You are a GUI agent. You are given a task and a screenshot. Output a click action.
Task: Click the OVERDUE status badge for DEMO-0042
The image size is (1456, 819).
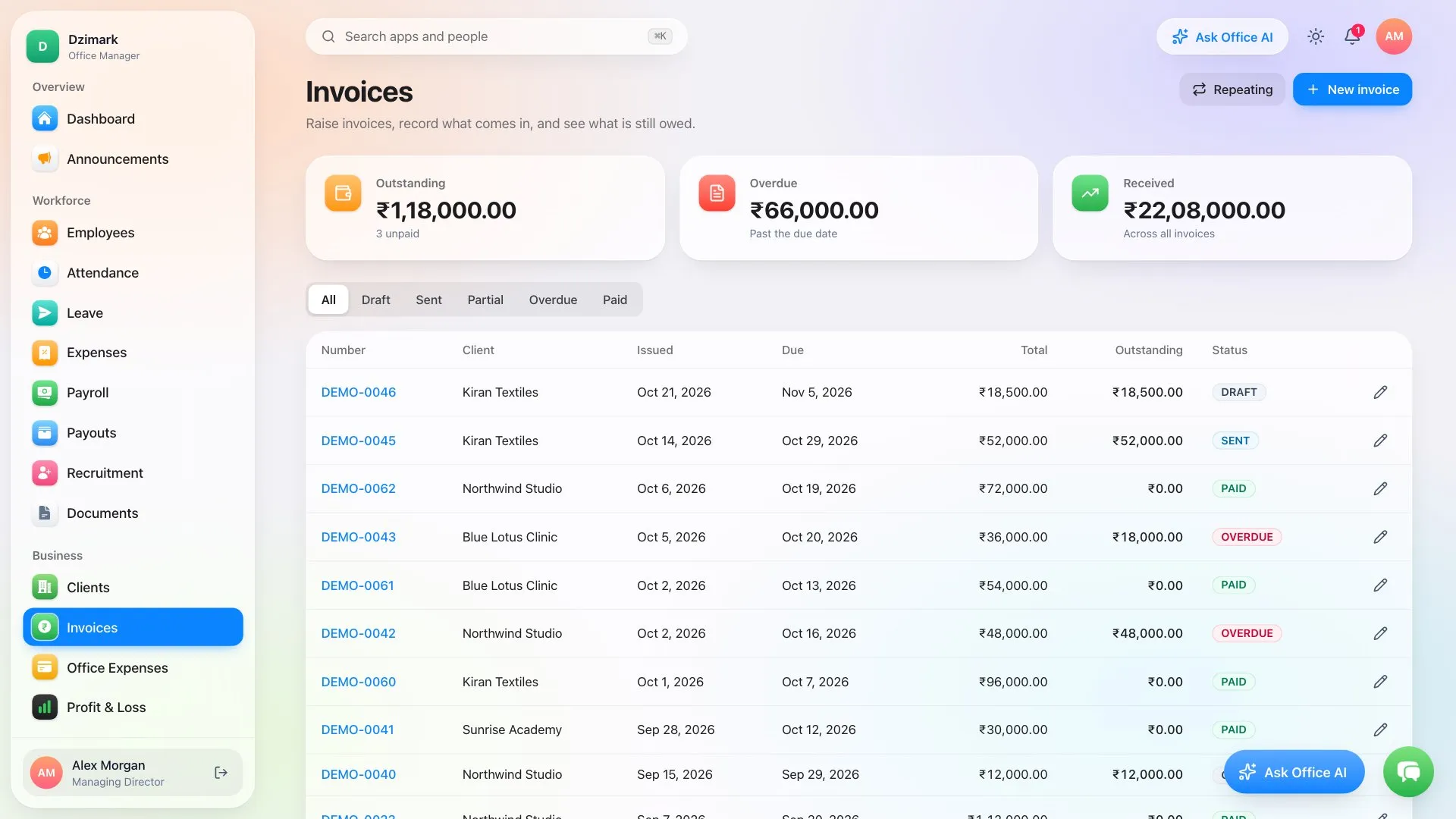click(x=1247, y=633)
